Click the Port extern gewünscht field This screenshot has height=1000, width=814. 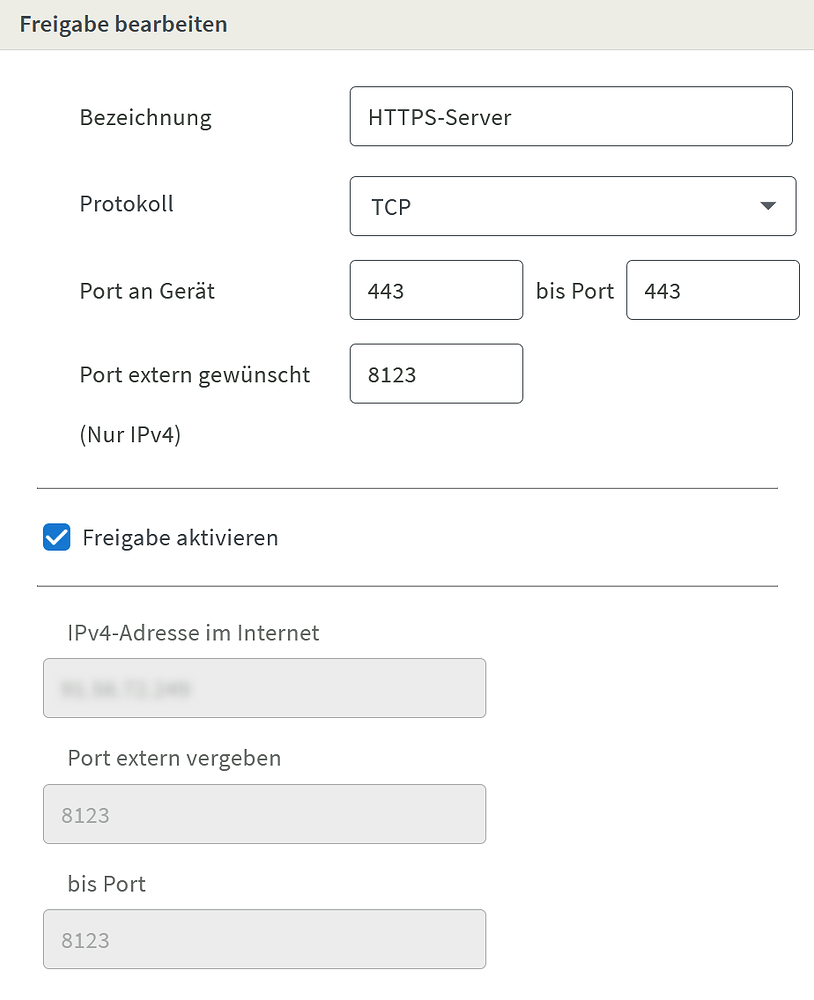coord(436,375)
